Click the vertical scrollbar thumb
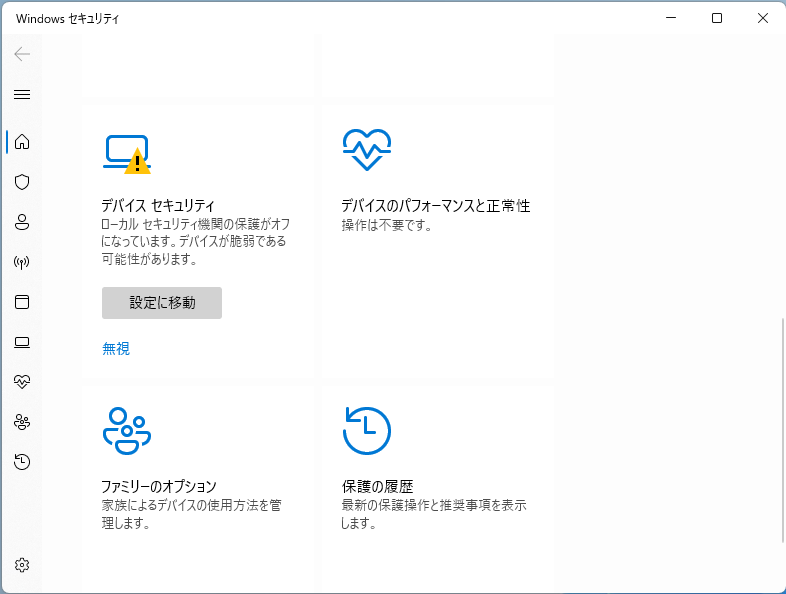The height and width of the screenshot is (594, 786). click(x=782, y=430)
